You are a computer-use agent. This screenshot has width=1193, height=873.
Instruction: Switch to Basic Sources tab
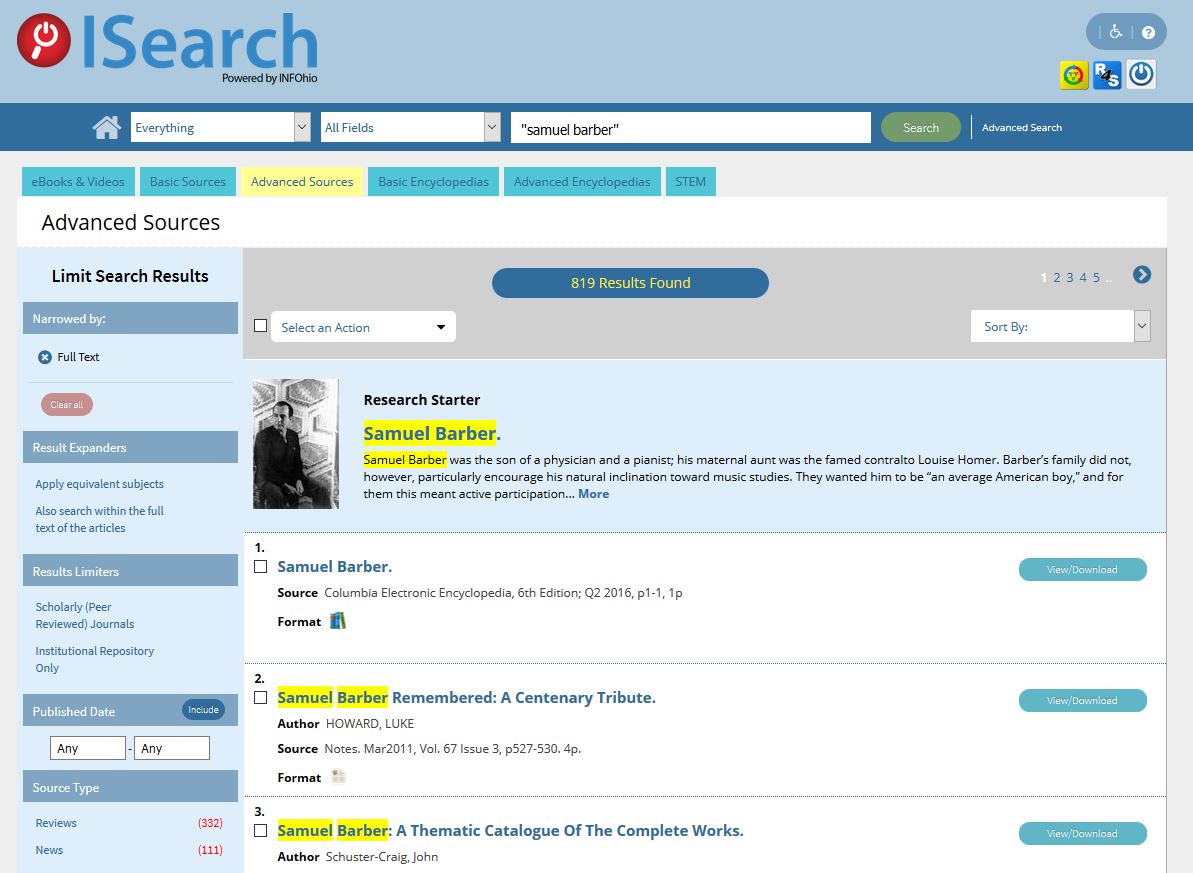click(188, 182)
